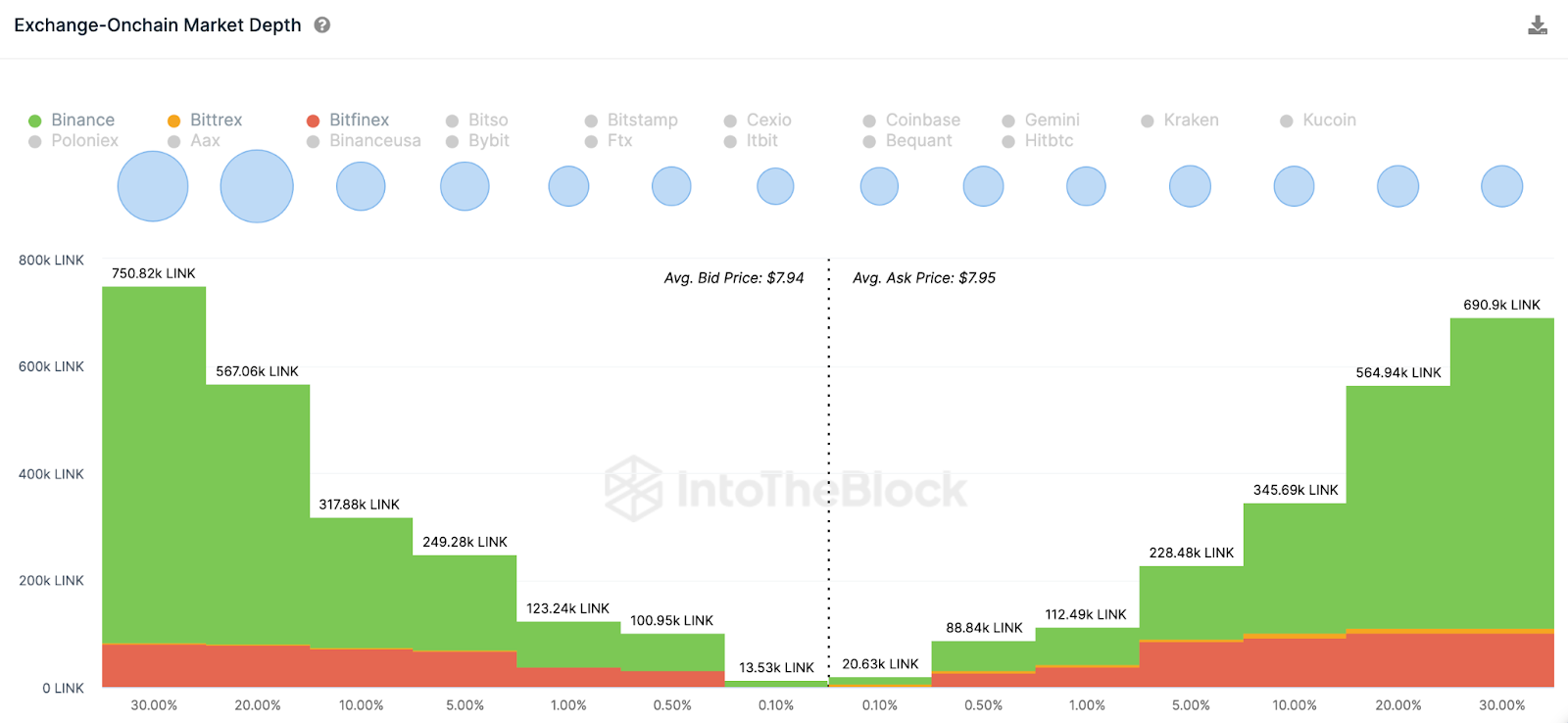Click the Exchange-Onchain Market Depth title

[158, 25]
